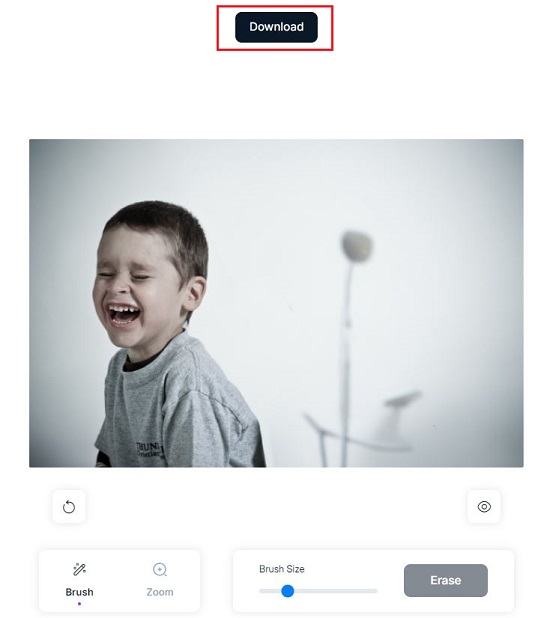Screen dimensions: 550x618
Task: Click the circular undo arrow icon
Action: pos(69,507)
